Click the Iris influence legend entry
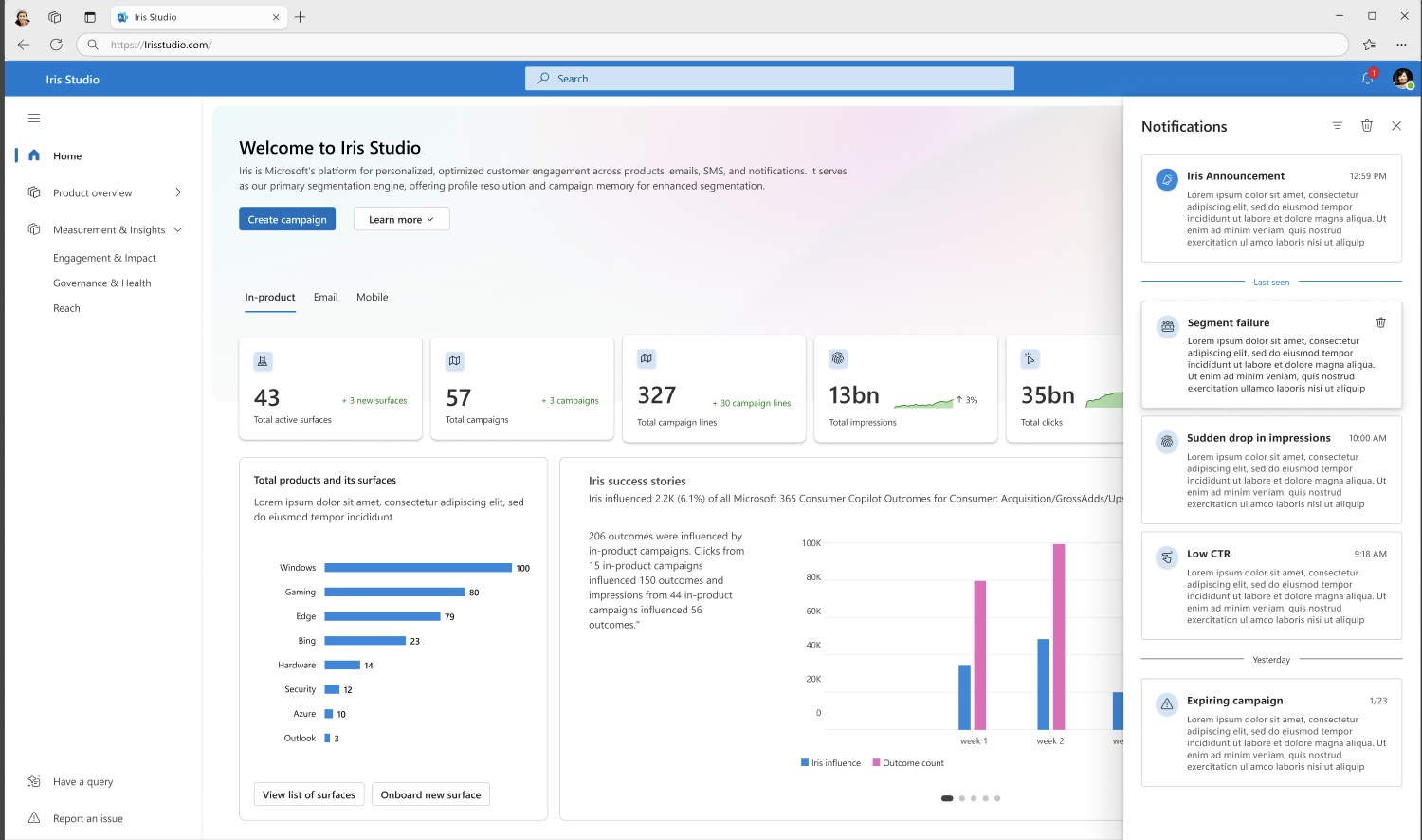The image size is (1422, 840). [x=830, y=762]
